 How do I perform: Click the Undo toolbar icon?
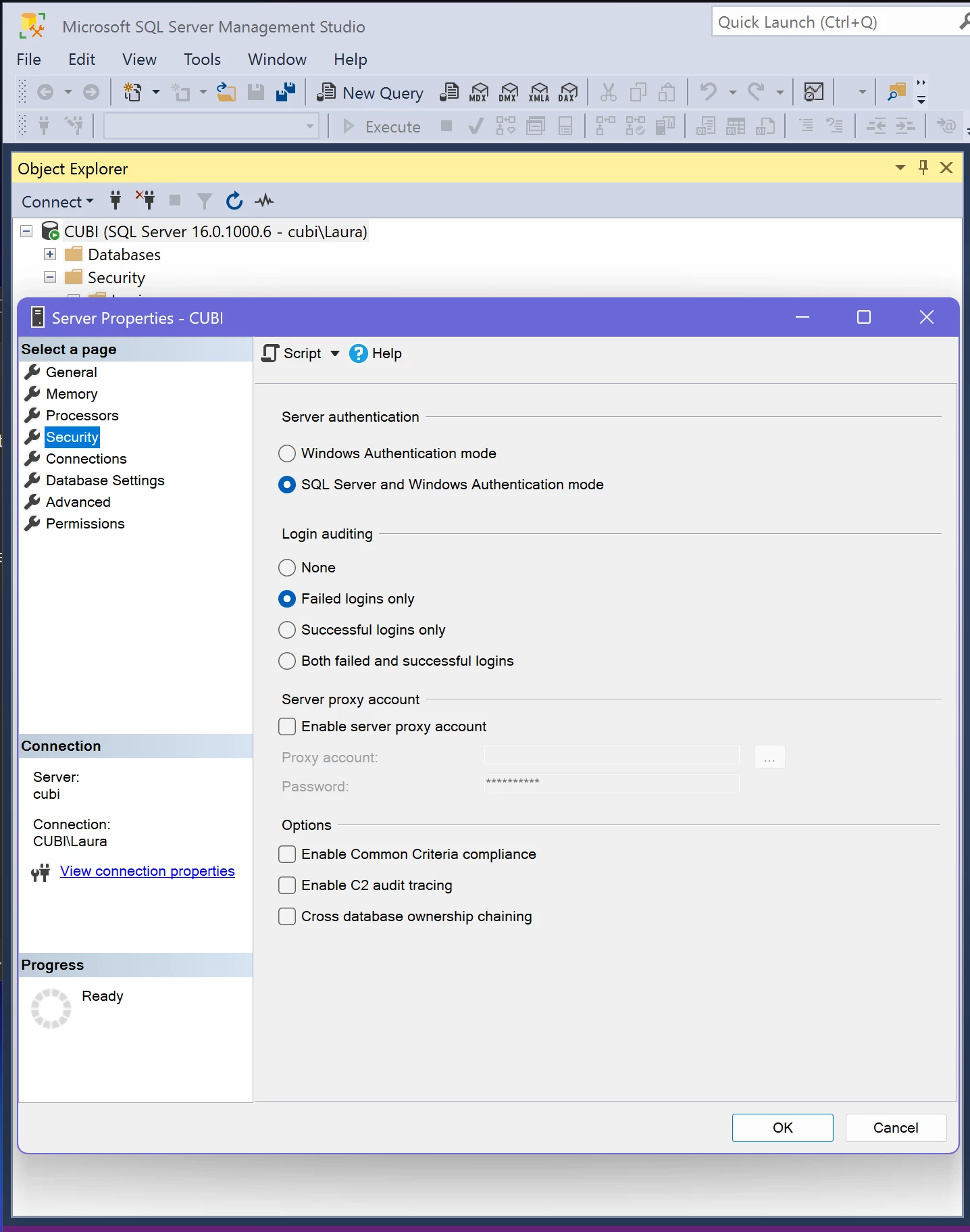(x=709, y=91)
